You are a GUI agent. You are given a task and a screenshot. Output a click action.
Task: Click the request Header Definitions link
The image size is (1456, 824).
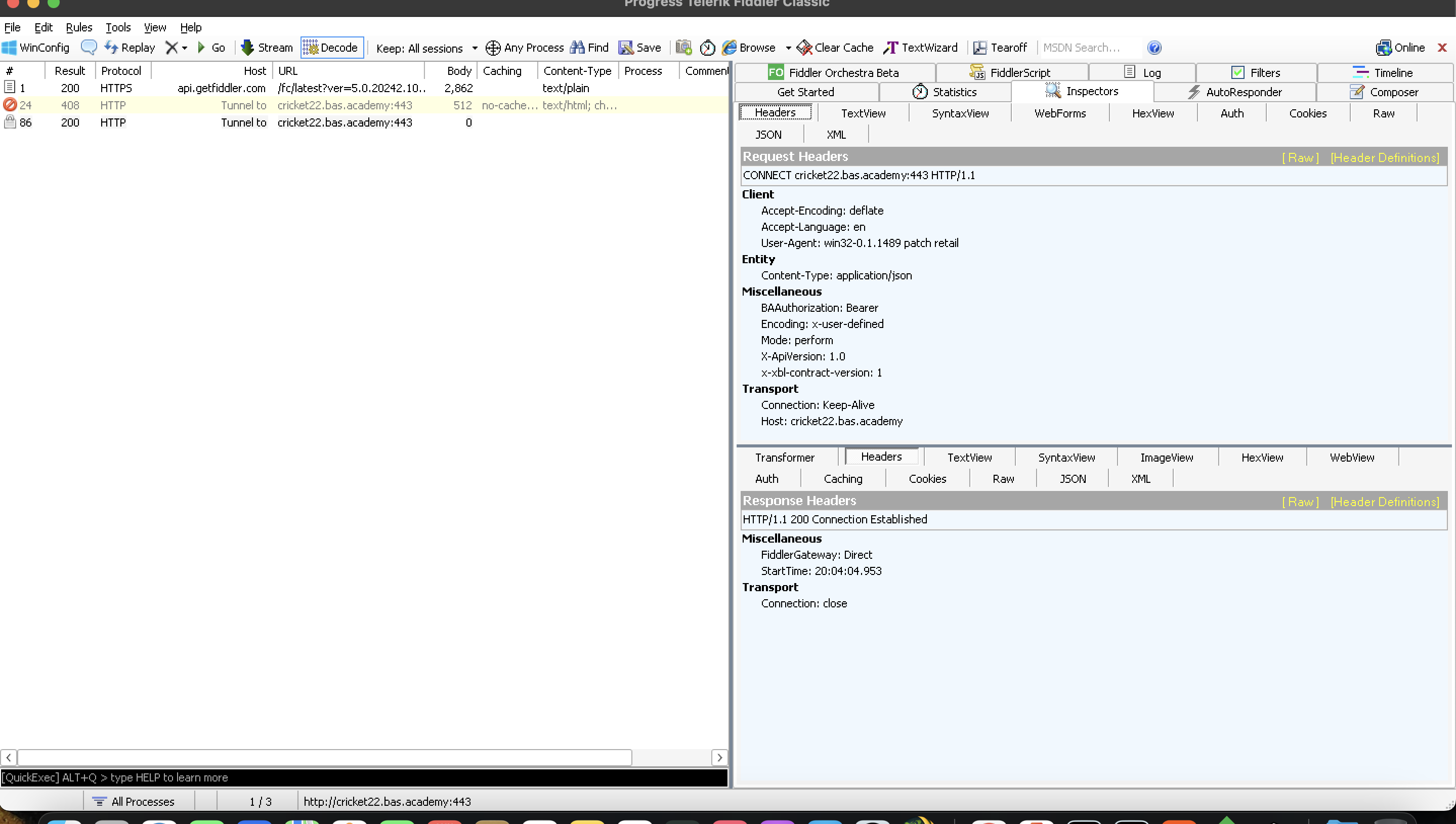pyautogui.click(x=1384, y=158)
